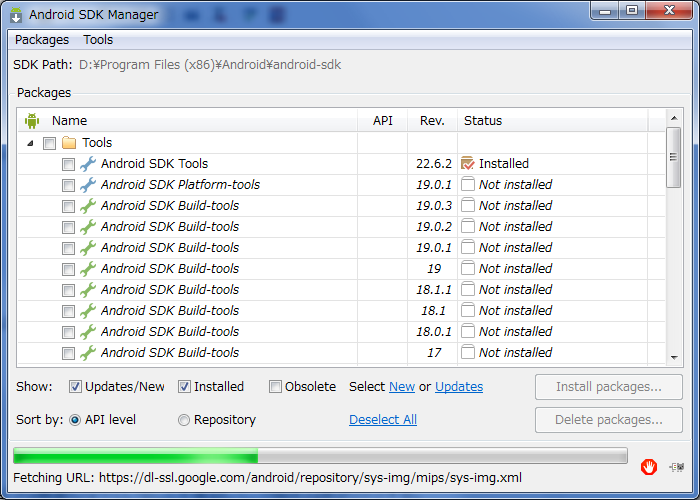Click the wrench icon for Build-tools rev 19.0.3
This screenshot has height=500, width=700.
88,206
